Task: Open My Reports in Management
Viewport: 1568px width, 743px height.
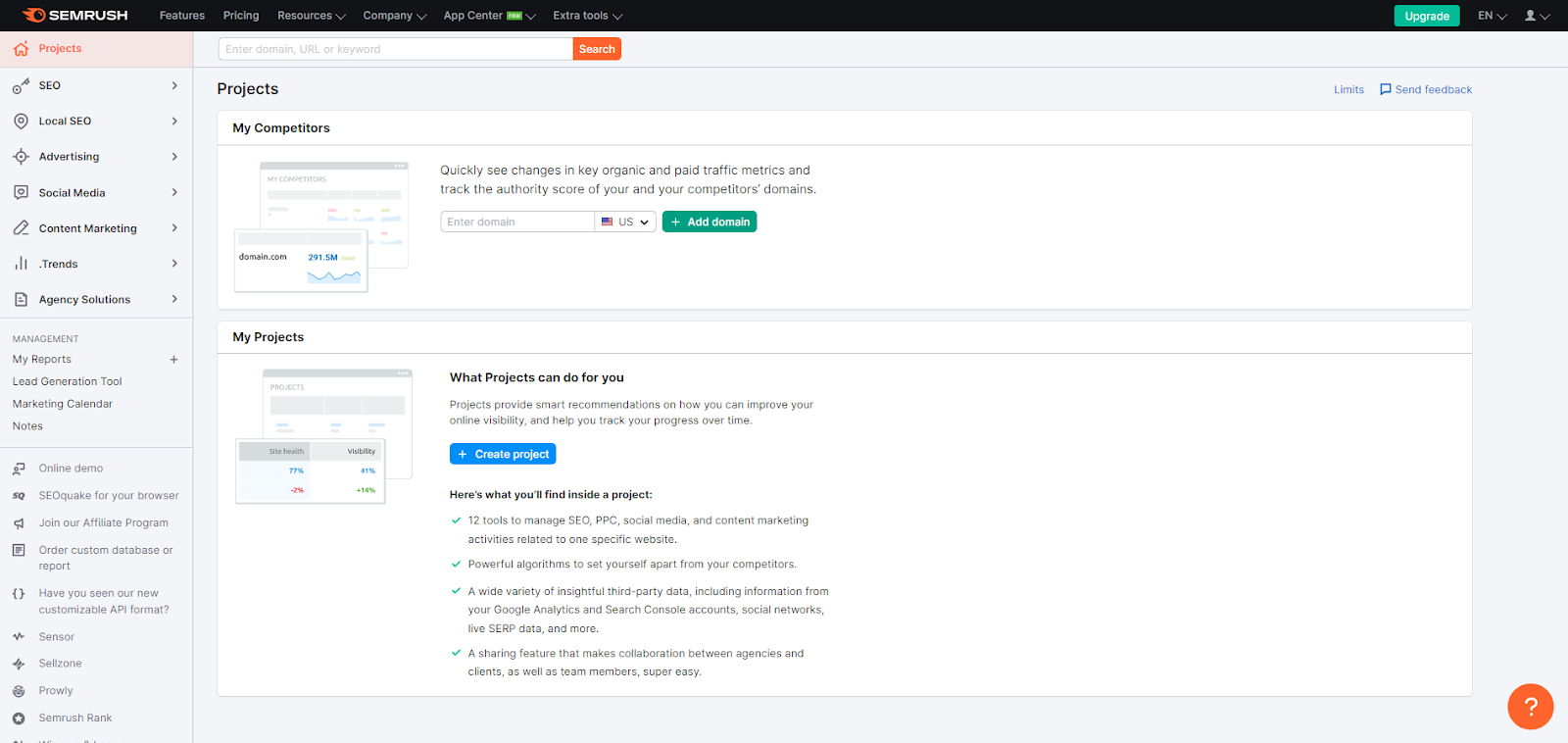Action: [42, 360]
